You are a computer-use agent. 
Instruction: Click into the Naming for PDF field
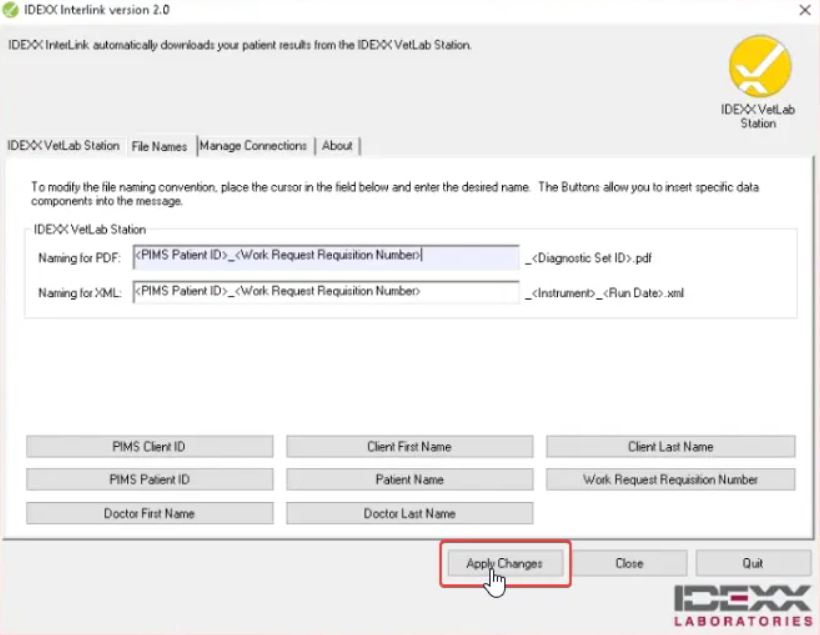[326, 257]
